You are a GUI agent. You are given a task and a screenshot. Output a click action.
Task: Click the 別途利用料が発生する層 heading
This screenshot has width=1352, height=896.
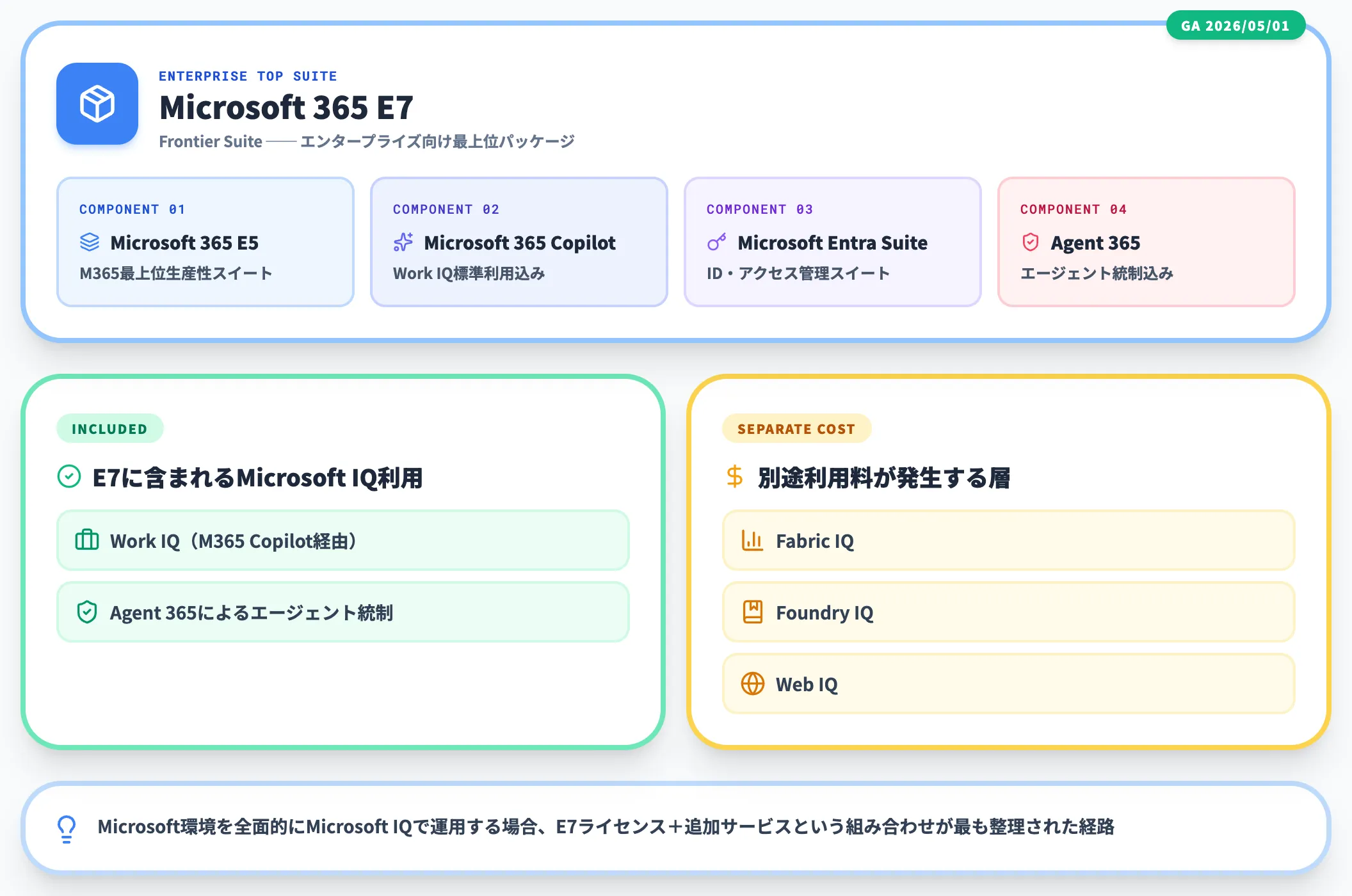[884, 477]
